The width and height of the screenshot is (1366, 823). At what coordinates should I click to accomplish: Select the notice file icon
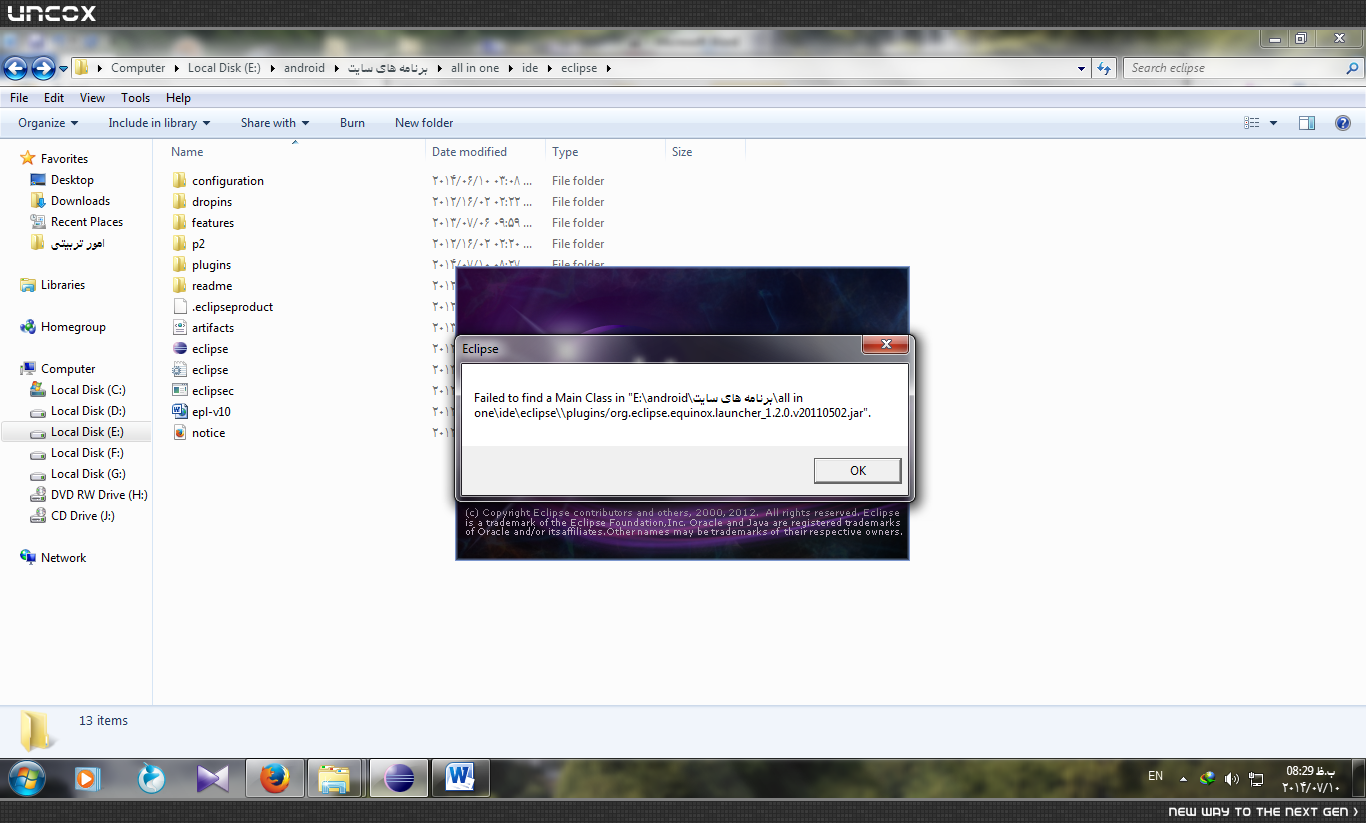pos(180,433)
